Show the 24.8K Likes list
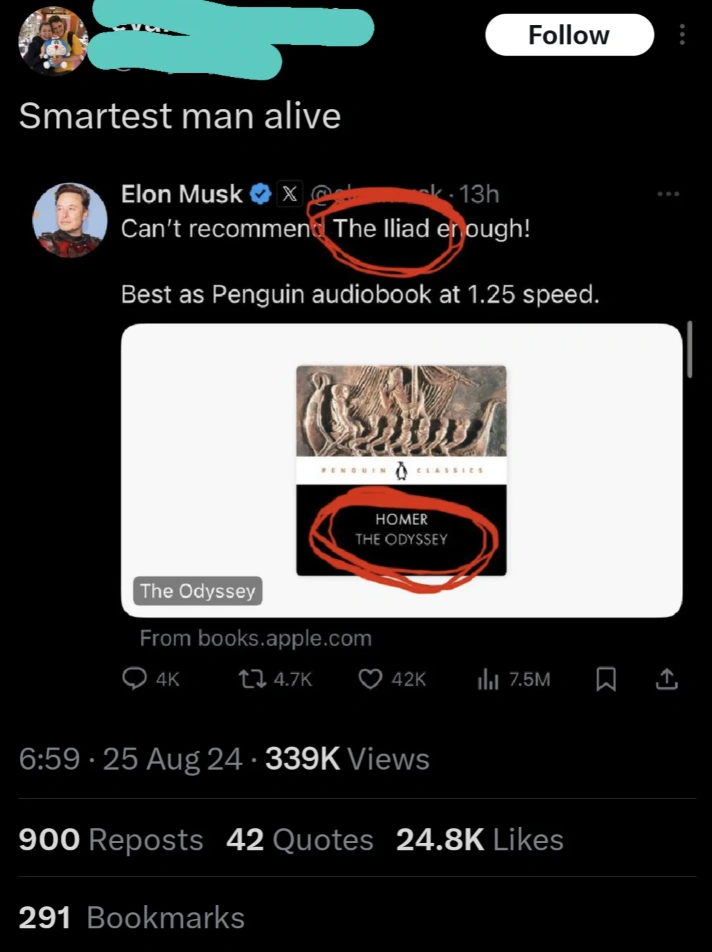712x952 pixels. (x=480, y=840)
